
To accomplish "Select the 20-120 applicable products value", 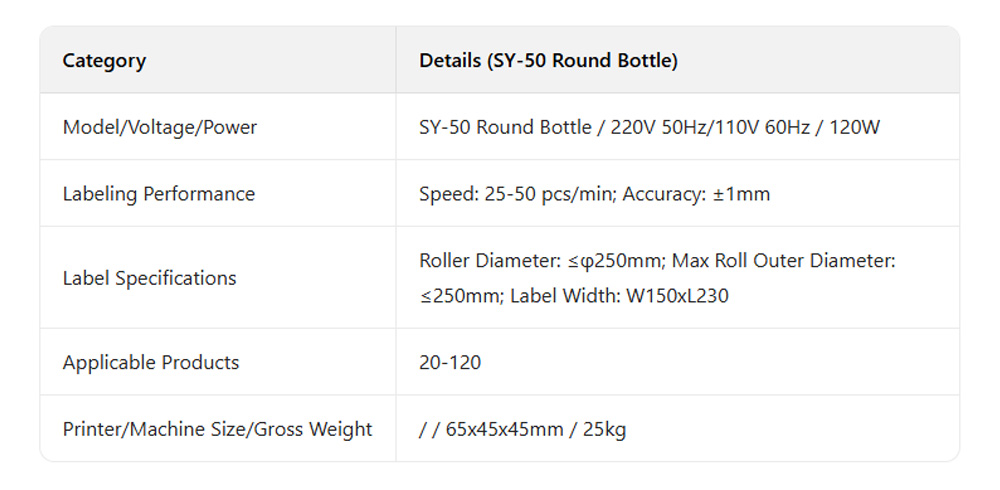I will coord(450,362).
